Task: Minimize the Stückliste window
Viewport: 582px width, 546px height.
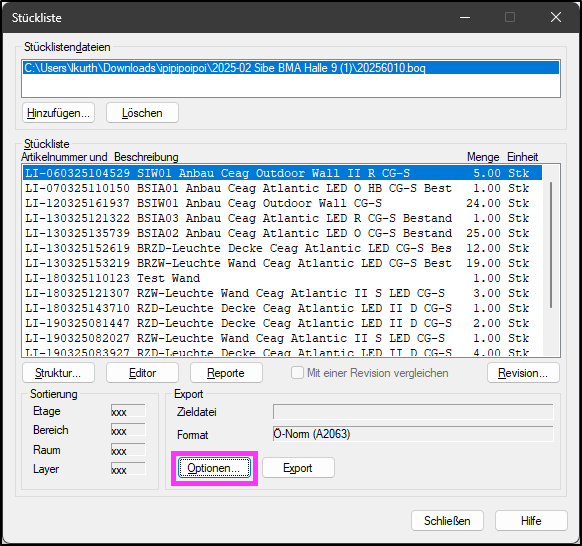Action: [465, 17]
